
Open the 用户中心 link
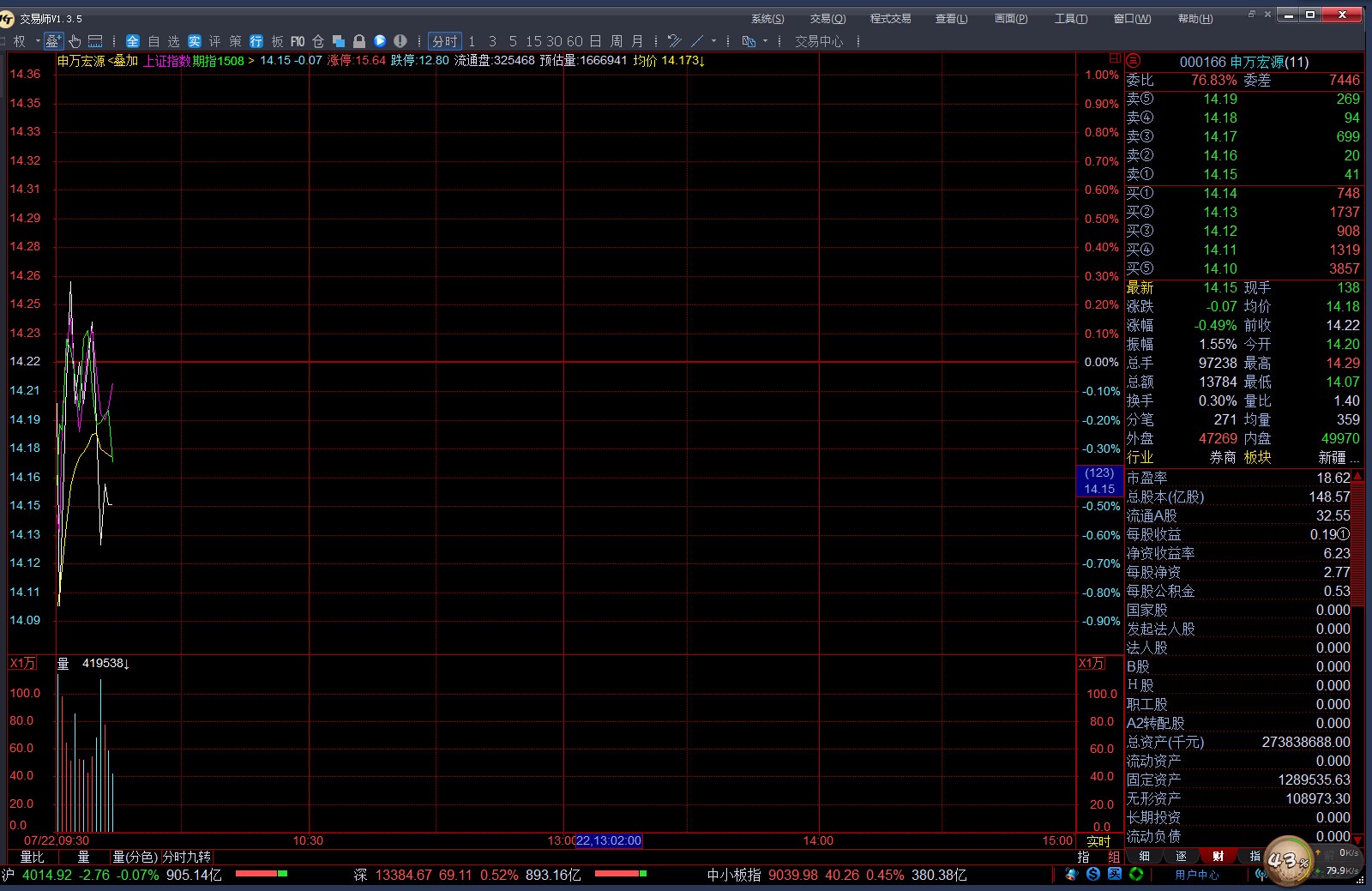[x=1196, y=875]
